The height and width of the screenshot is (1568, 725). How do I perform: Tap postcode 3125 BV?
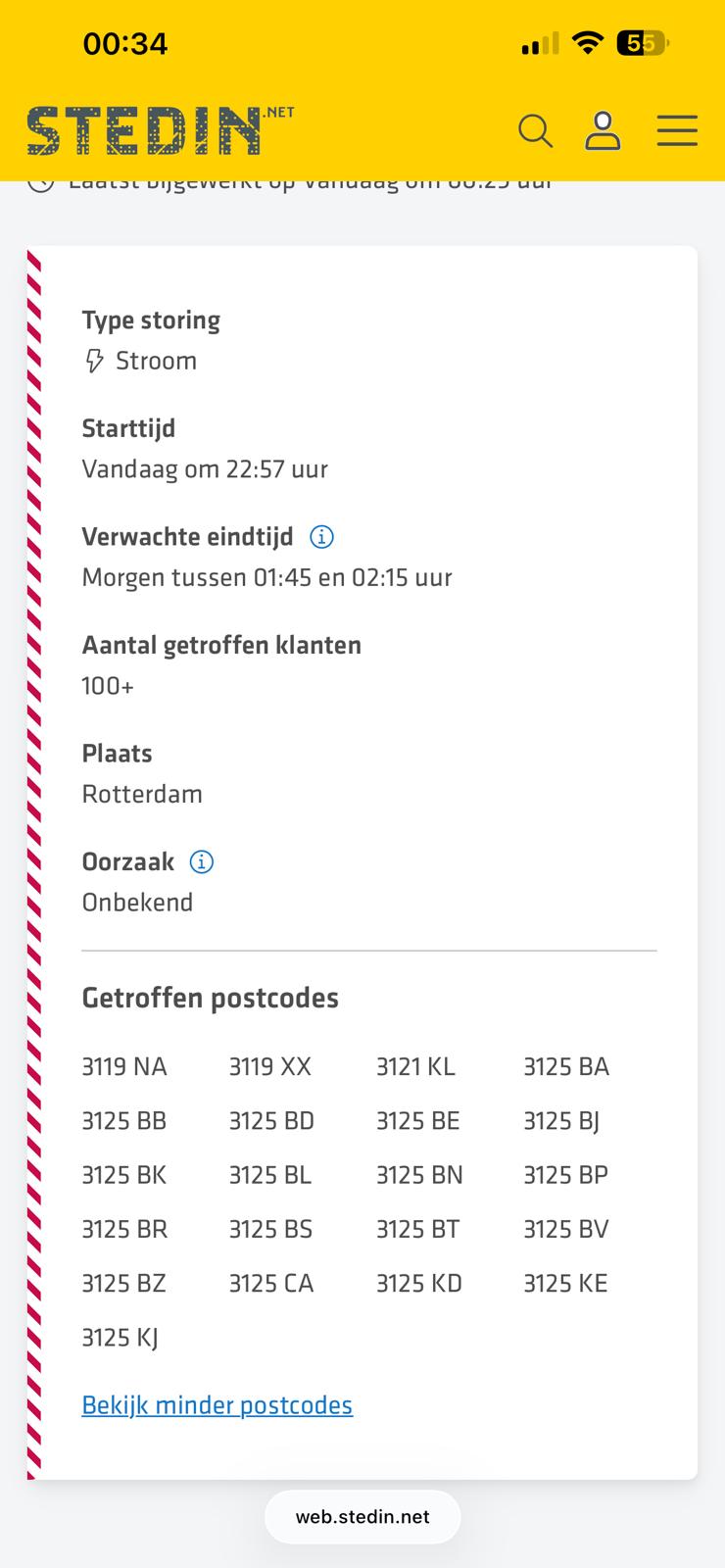(565, 1229)
